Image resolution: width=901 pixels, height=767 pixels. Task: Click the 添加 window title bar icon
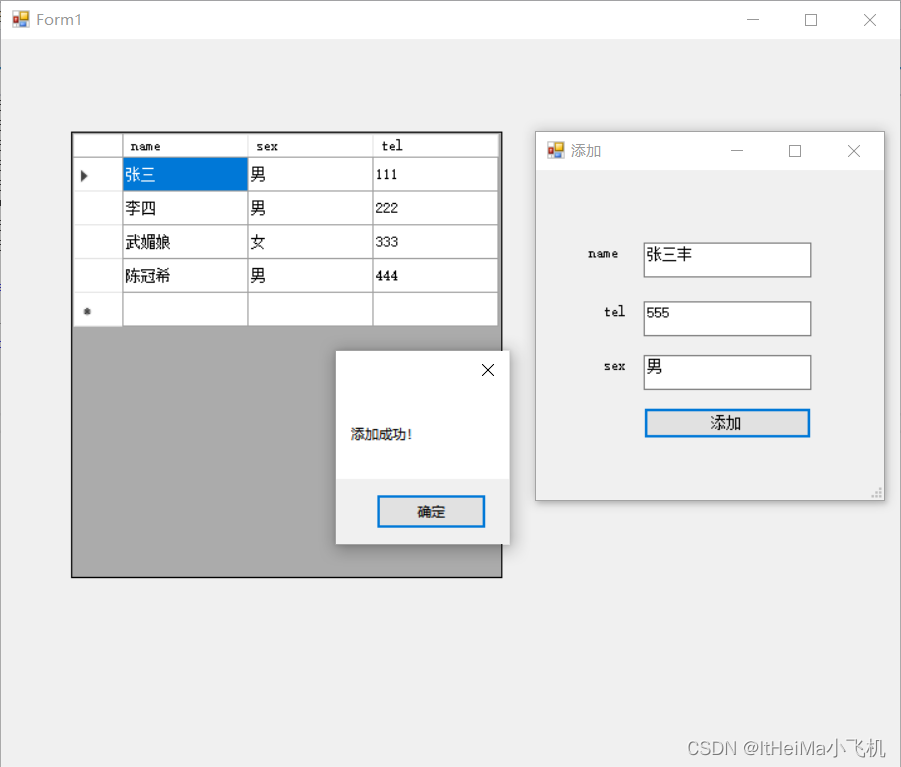tap(557, 150)
